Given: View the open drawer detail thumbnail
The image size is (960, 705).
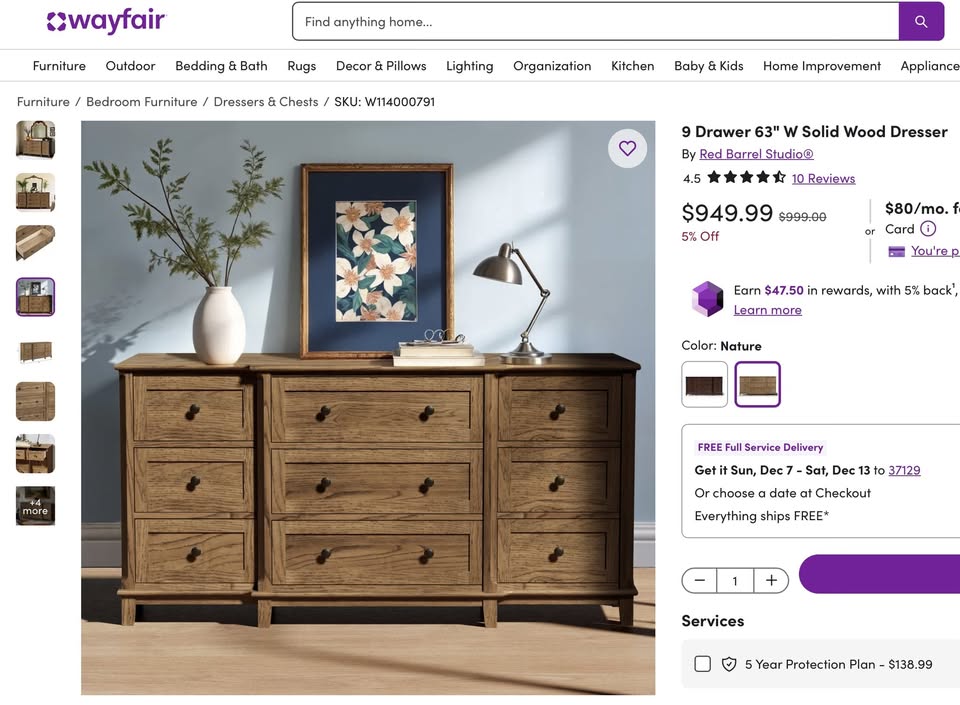Looking at the screenshot, I should click(x=36, y=243).
